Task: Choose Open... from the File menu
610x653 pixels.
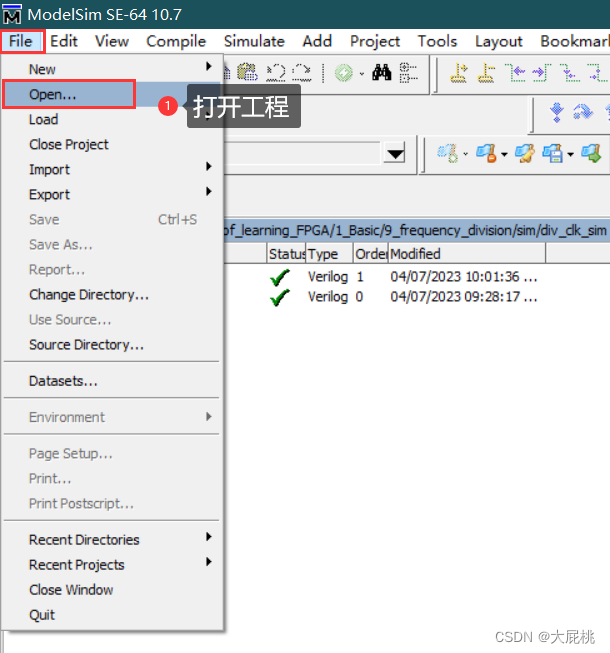Action: tap(112, 95)
